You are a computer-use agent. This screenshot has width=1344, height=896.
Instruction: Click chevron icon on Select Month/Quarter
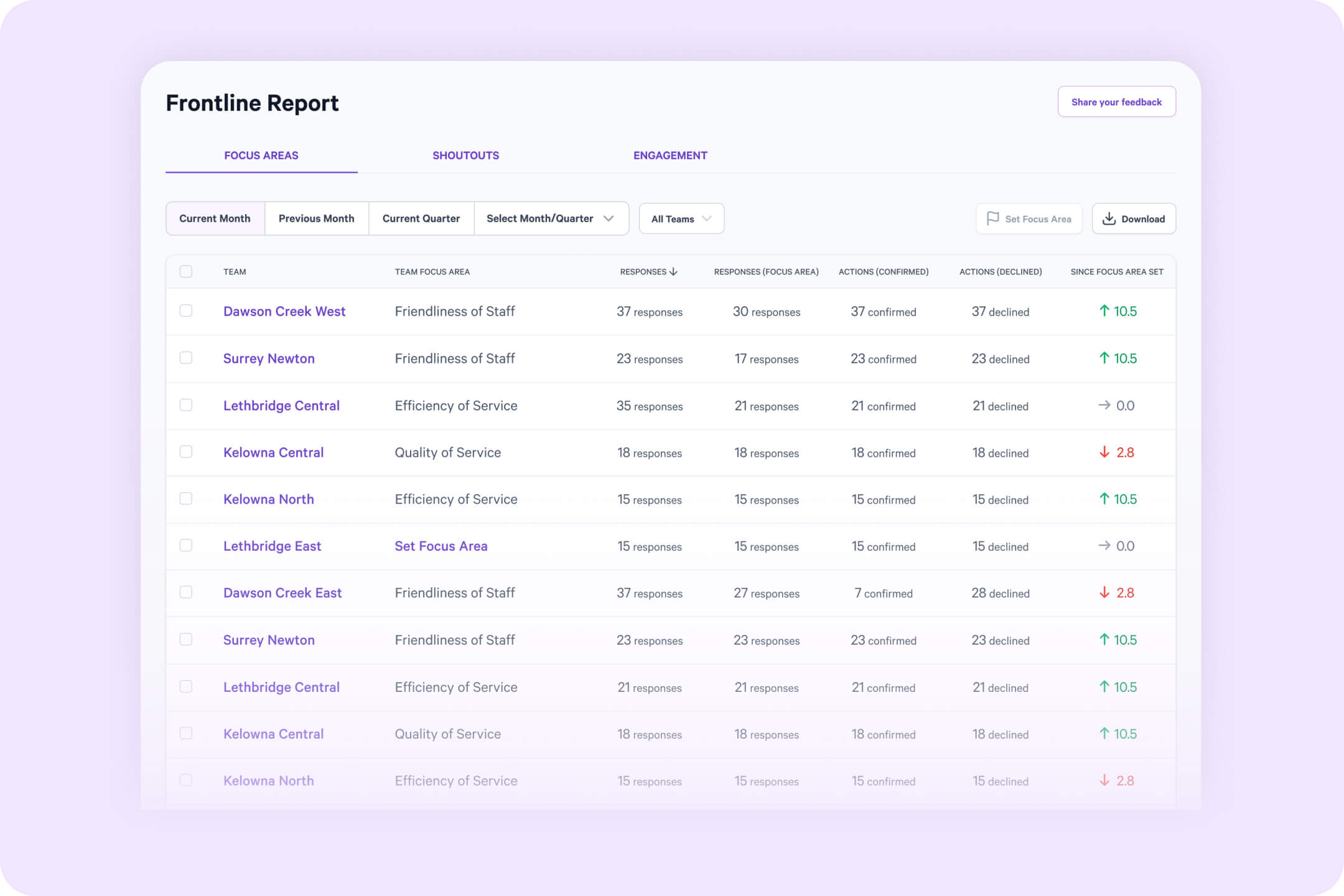(609, 218)
